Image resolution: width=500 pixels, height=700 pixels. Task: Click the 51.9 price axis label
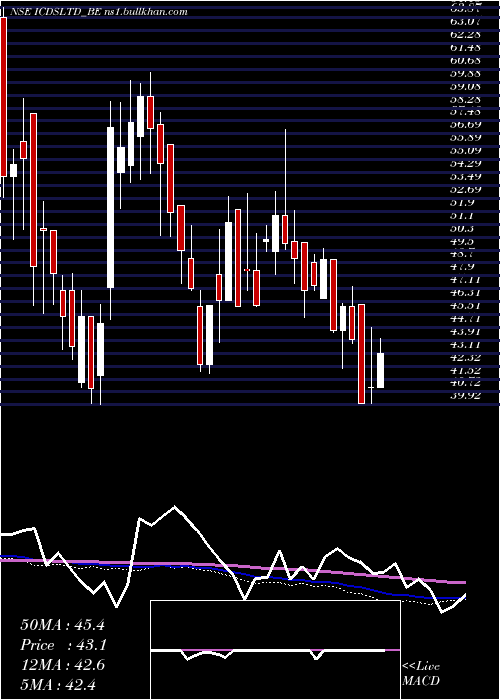click(x=463, y=202)
